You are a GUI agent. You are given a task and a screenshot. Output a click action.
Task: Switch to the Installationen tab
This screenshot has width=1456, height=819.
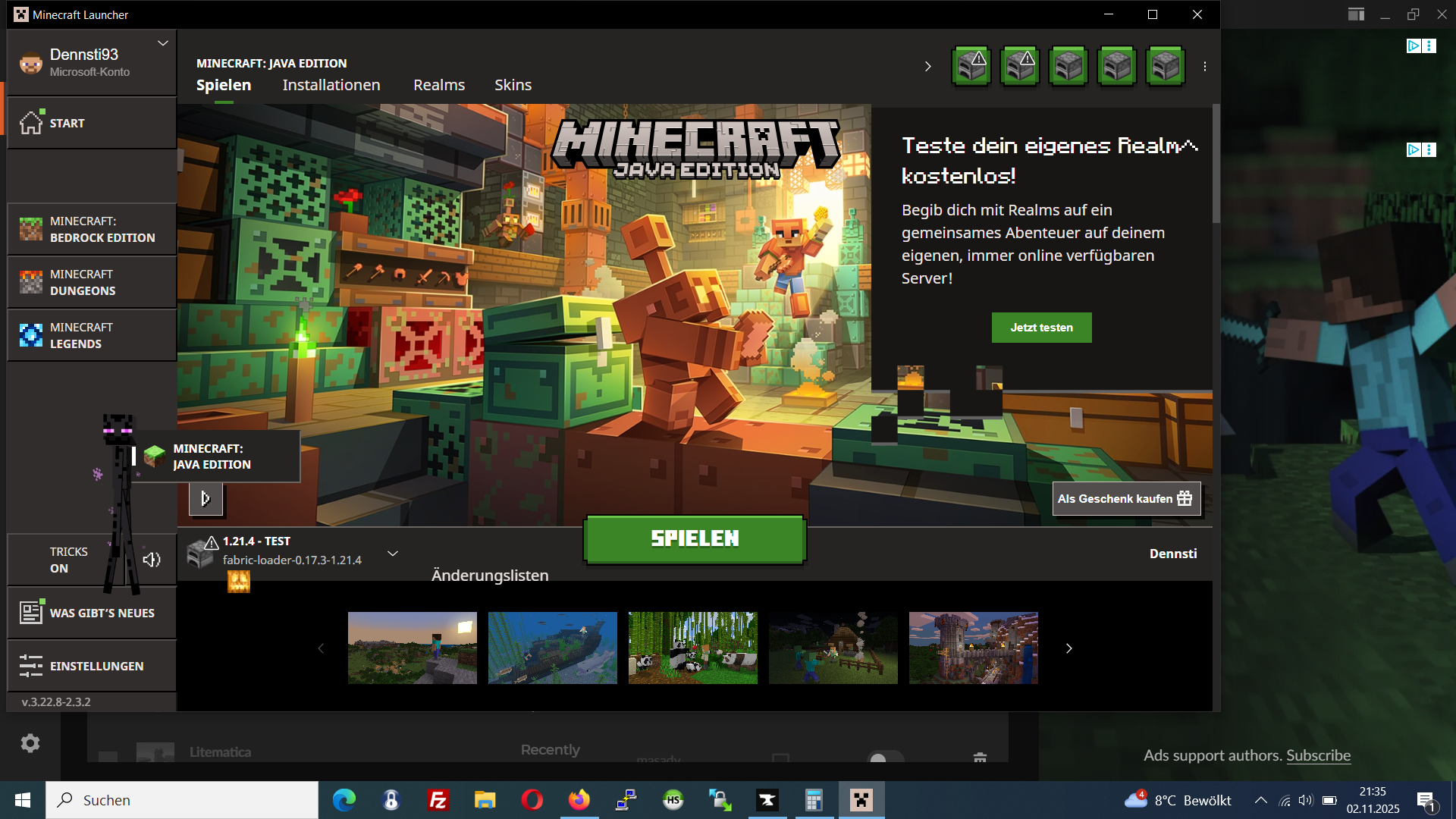331,85
